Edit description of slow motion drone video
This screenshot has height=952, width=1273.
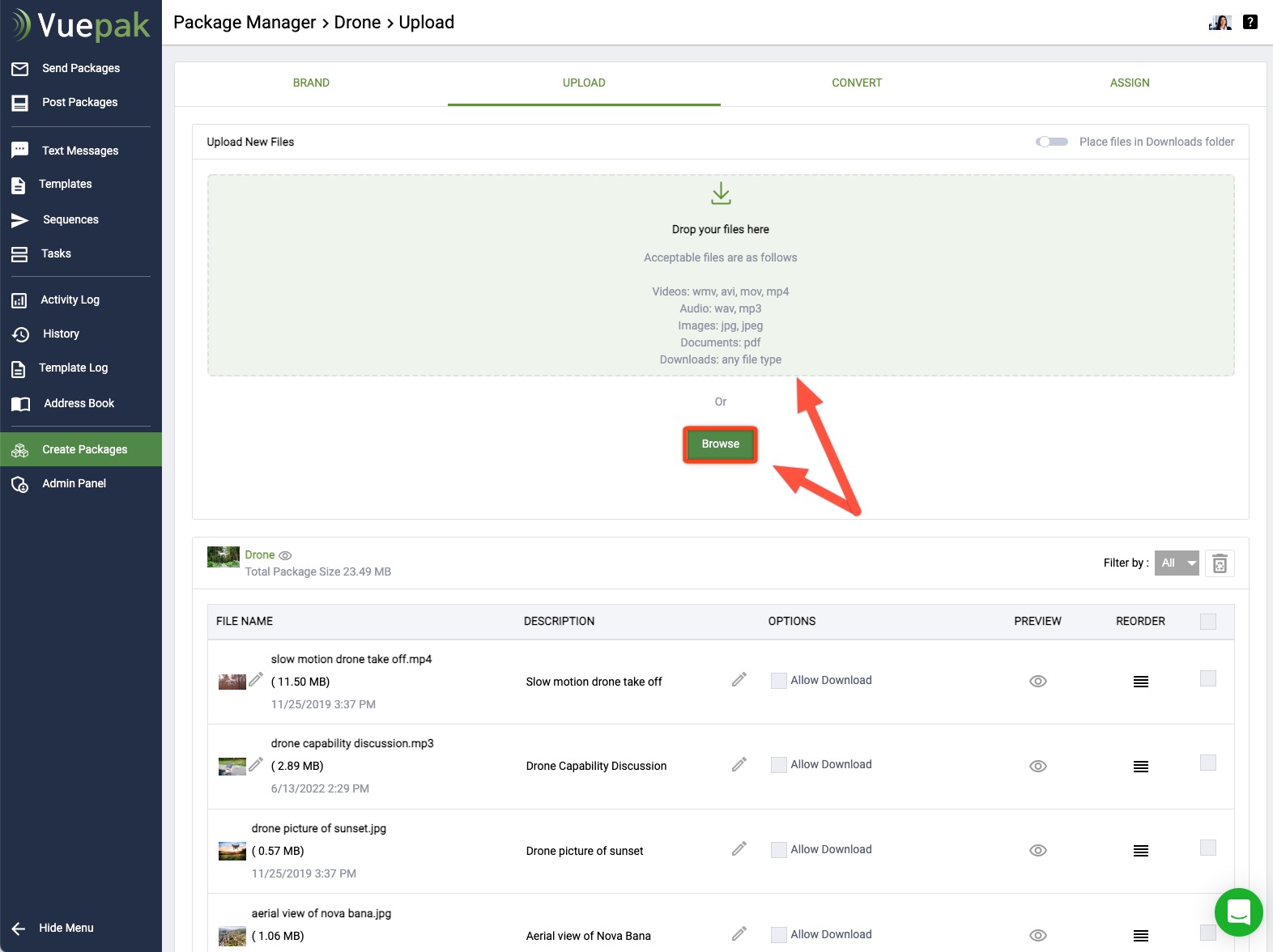coord(739,680)
